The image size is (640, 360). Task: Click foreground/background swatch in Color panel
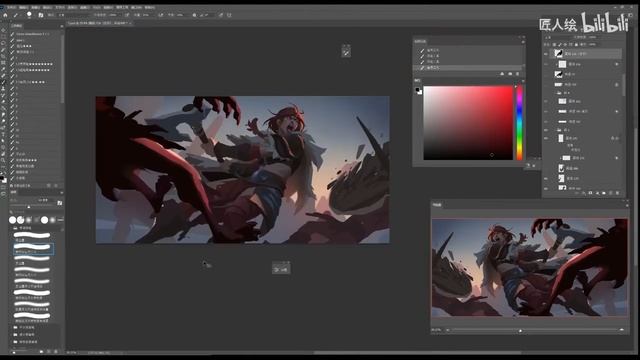418,91
